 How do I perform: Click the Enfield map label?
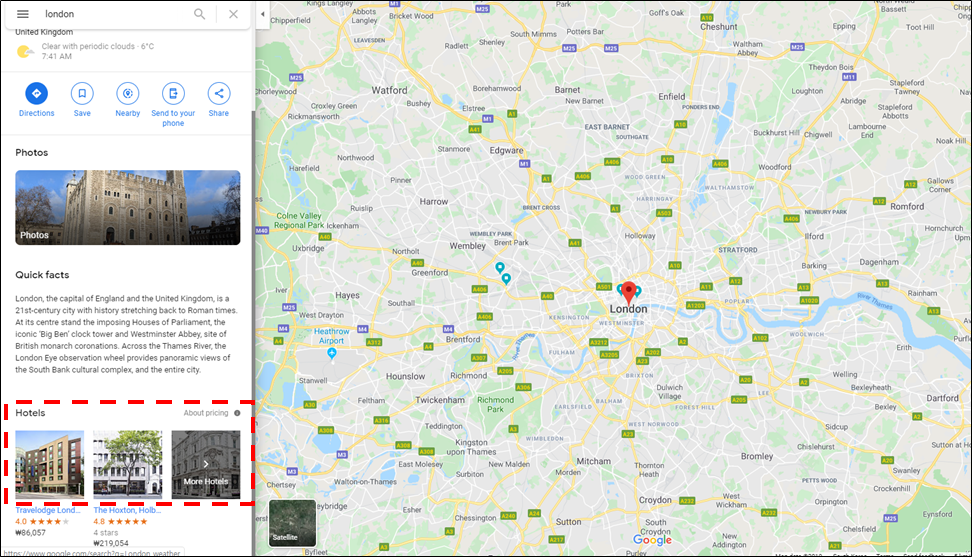pyautogui.click(x=672, y=97)
